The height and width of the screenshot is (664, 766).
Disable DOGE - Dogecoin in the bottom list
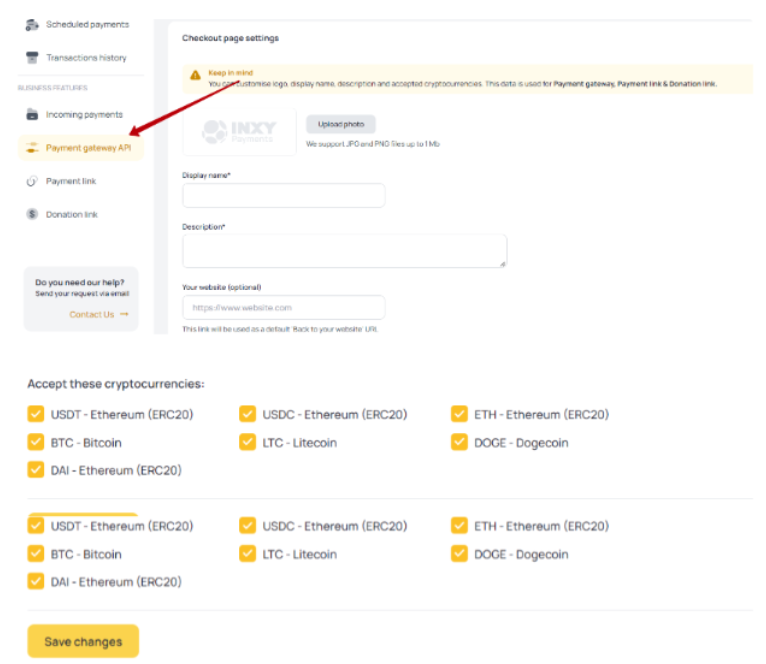(459, 554)
